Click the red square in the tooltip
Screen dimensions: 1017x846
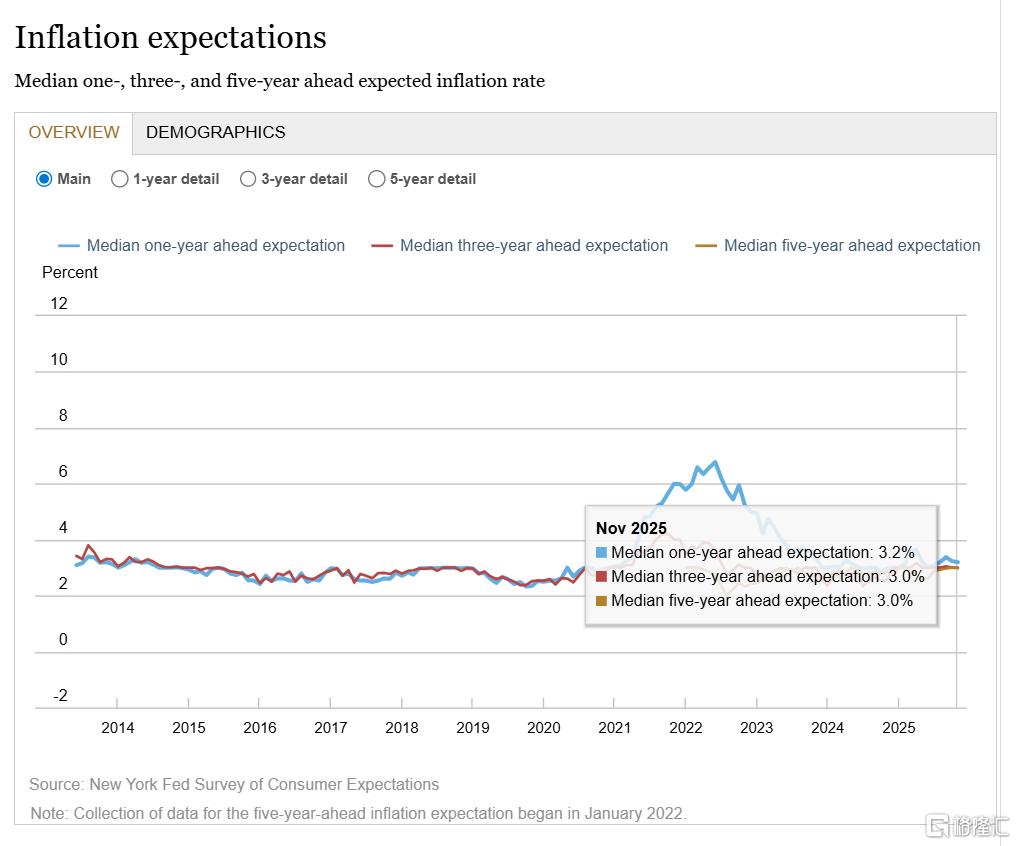coord(601,577)
